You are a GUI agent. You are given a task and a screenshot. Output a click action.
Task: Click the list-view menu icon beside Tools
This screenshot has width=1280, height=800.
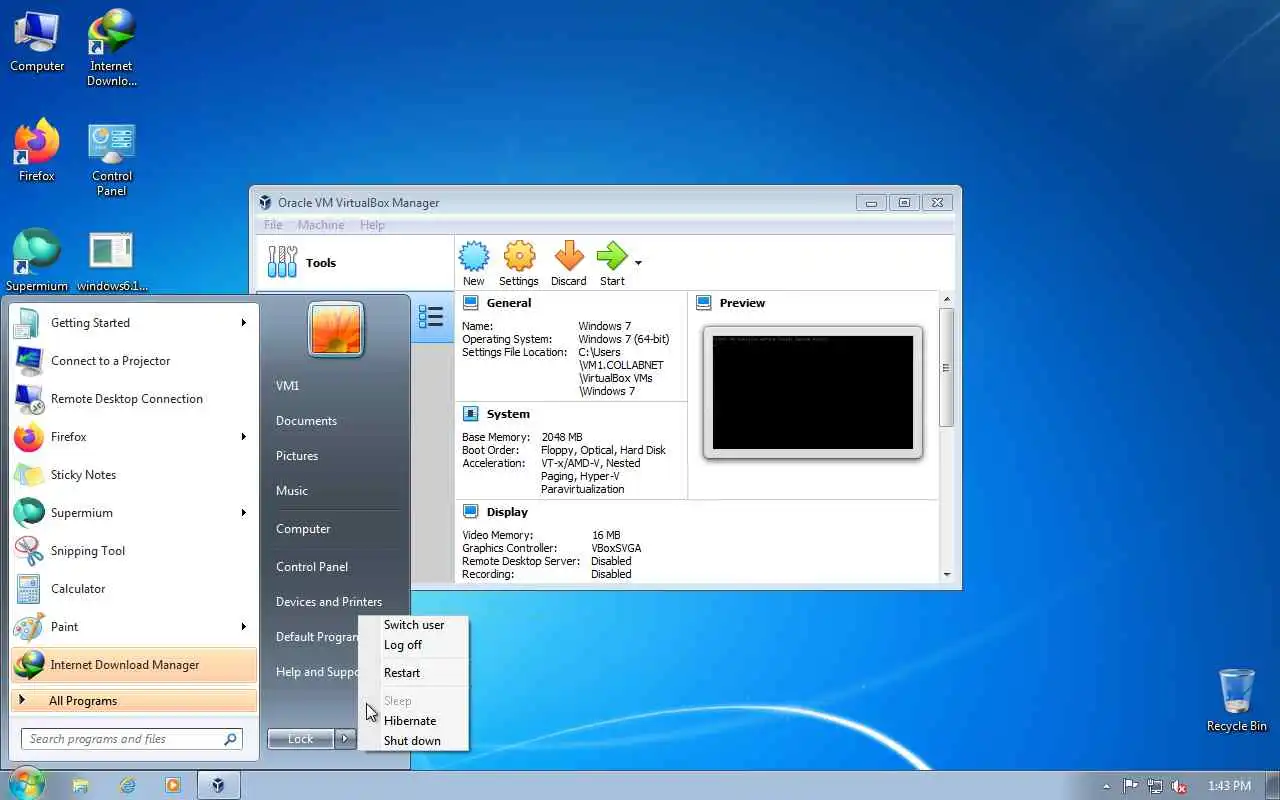click(x=431, y=317)
